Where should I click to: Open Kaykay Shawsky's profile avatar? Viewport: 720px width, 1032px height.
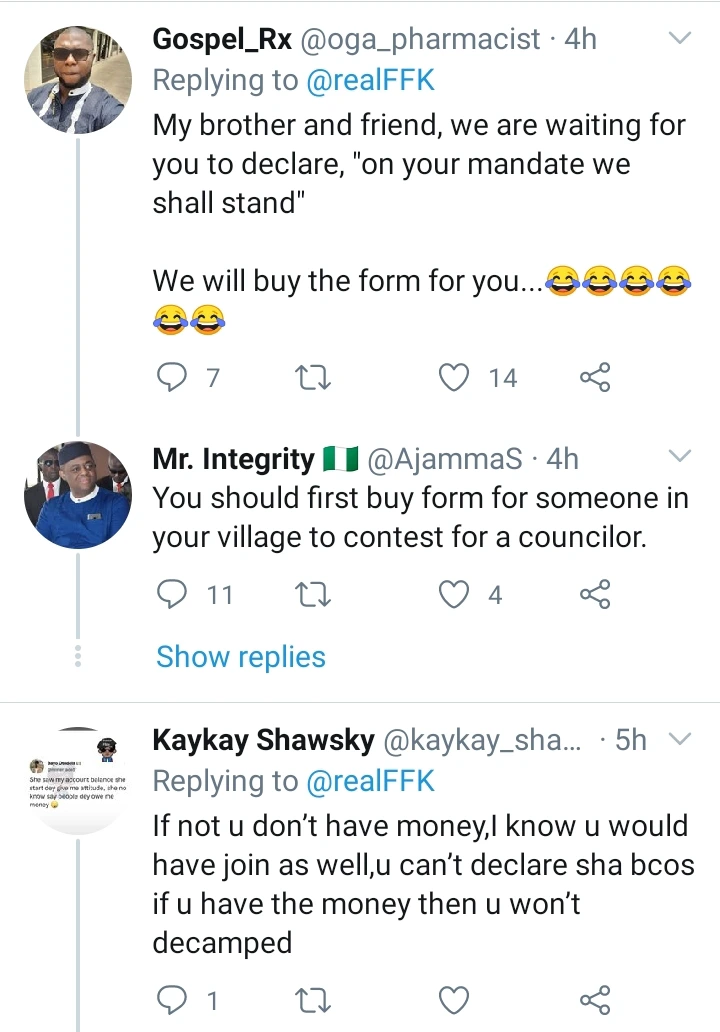coord(77,780)
